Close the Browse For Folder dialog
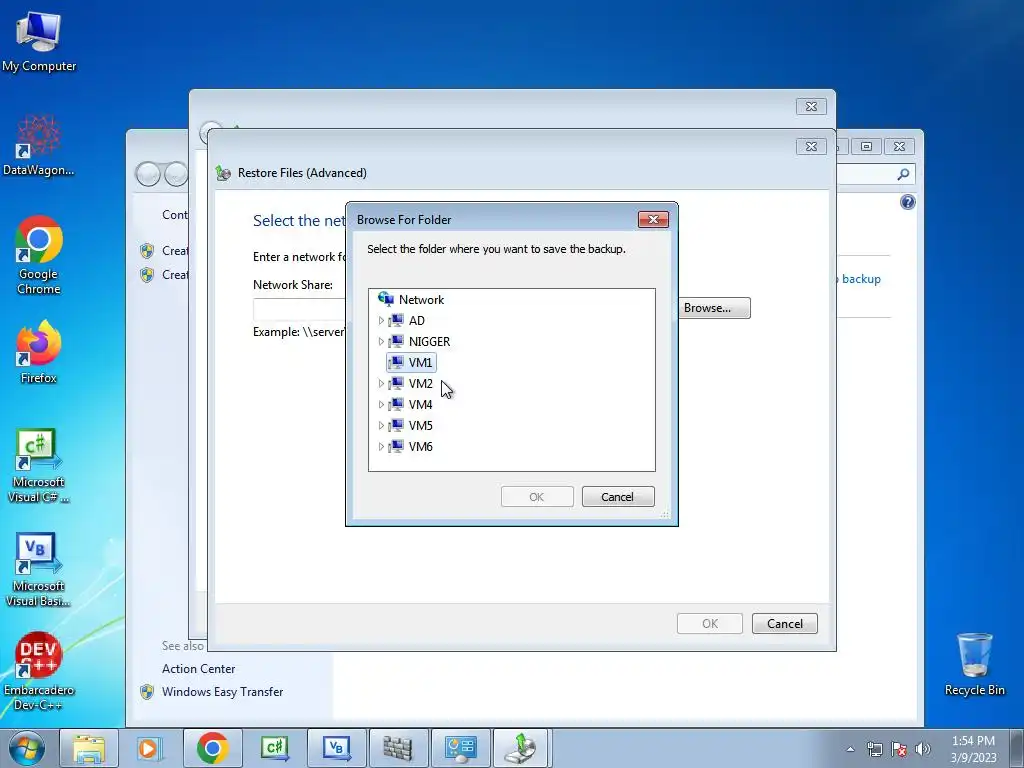 653,219
